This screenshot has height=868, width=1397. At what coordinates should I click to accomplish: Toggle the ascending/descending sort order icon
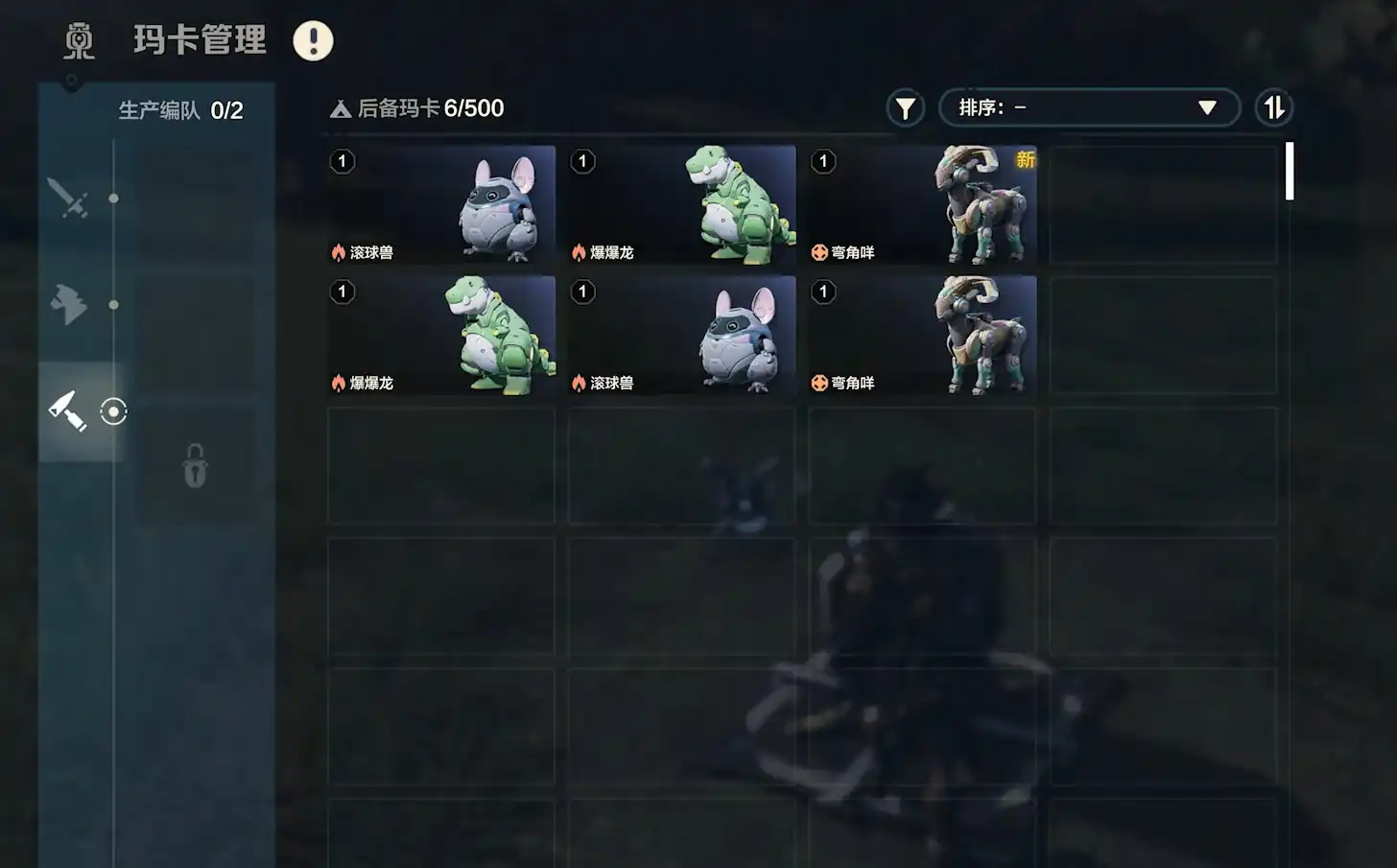[1273, 107]
